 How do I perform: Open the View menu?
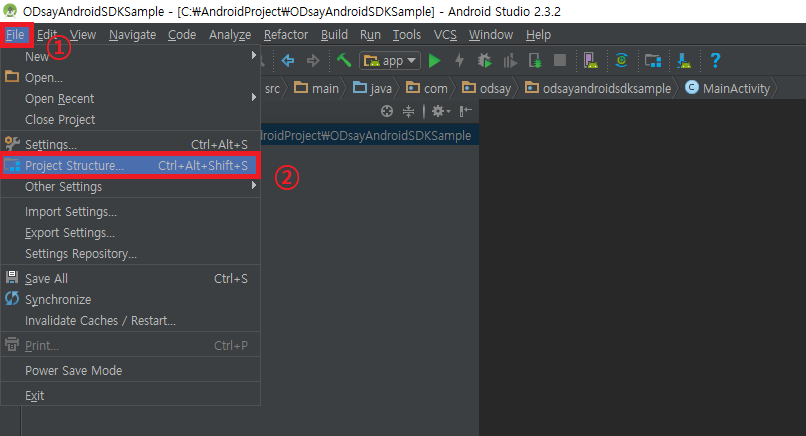pyautogui.click(x=83, y=34)
